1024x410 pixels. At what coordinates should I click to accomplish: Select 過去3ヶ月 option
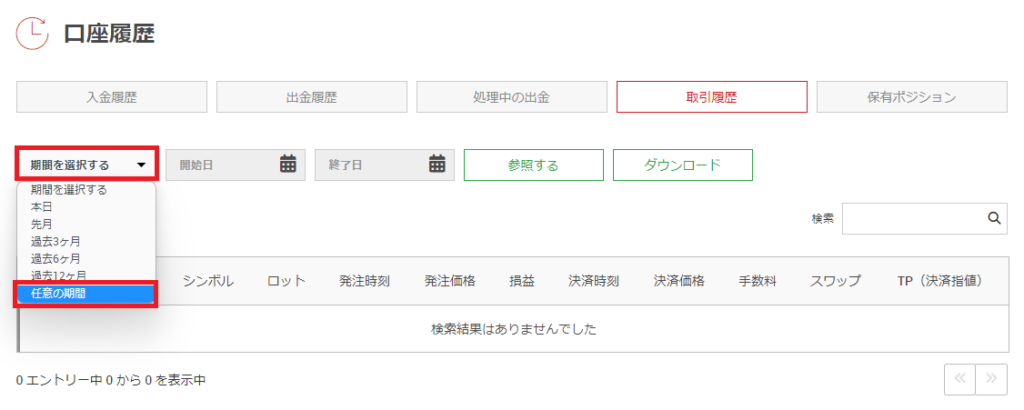56,241
